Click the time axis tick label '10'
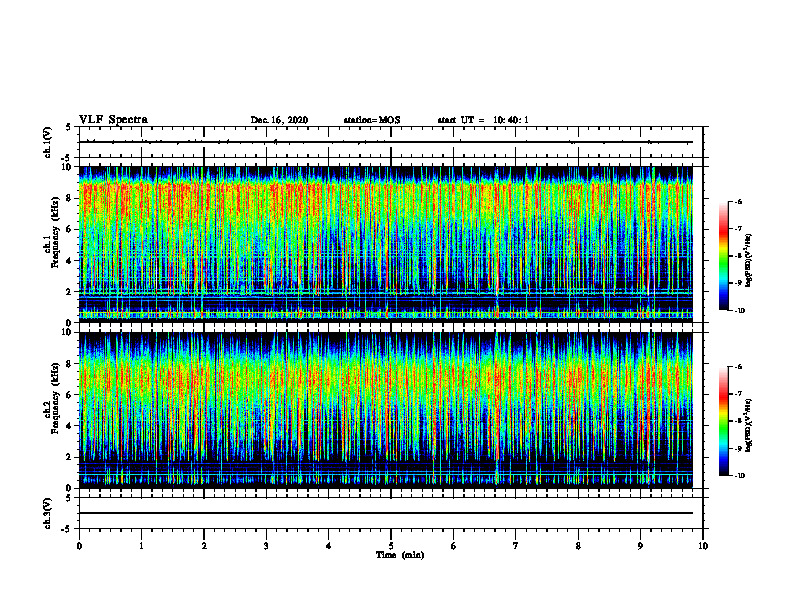This screenshot has height=612, width=792. coord(703,546)
